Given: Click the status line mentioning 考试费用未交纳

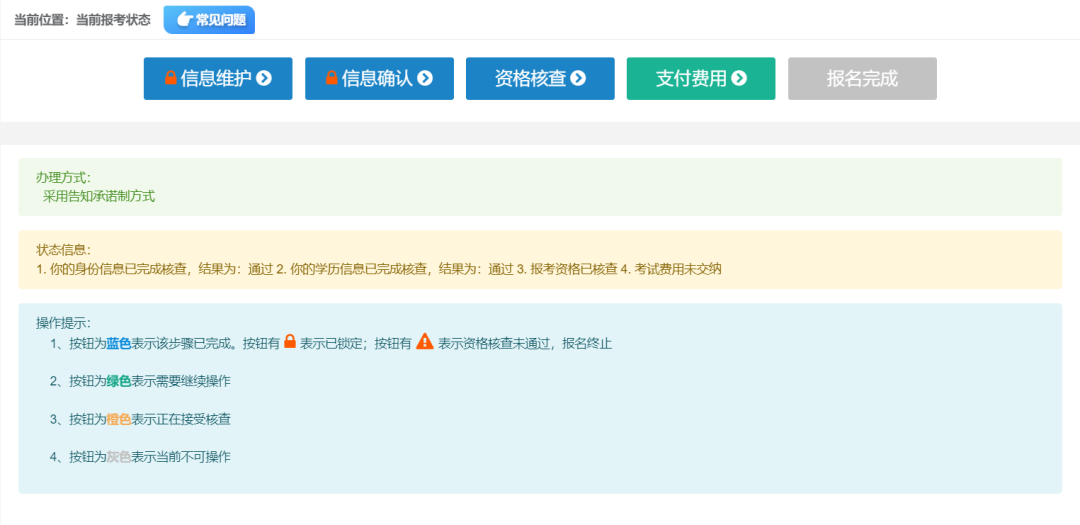Looking at the screenshot, I should 378,269.
